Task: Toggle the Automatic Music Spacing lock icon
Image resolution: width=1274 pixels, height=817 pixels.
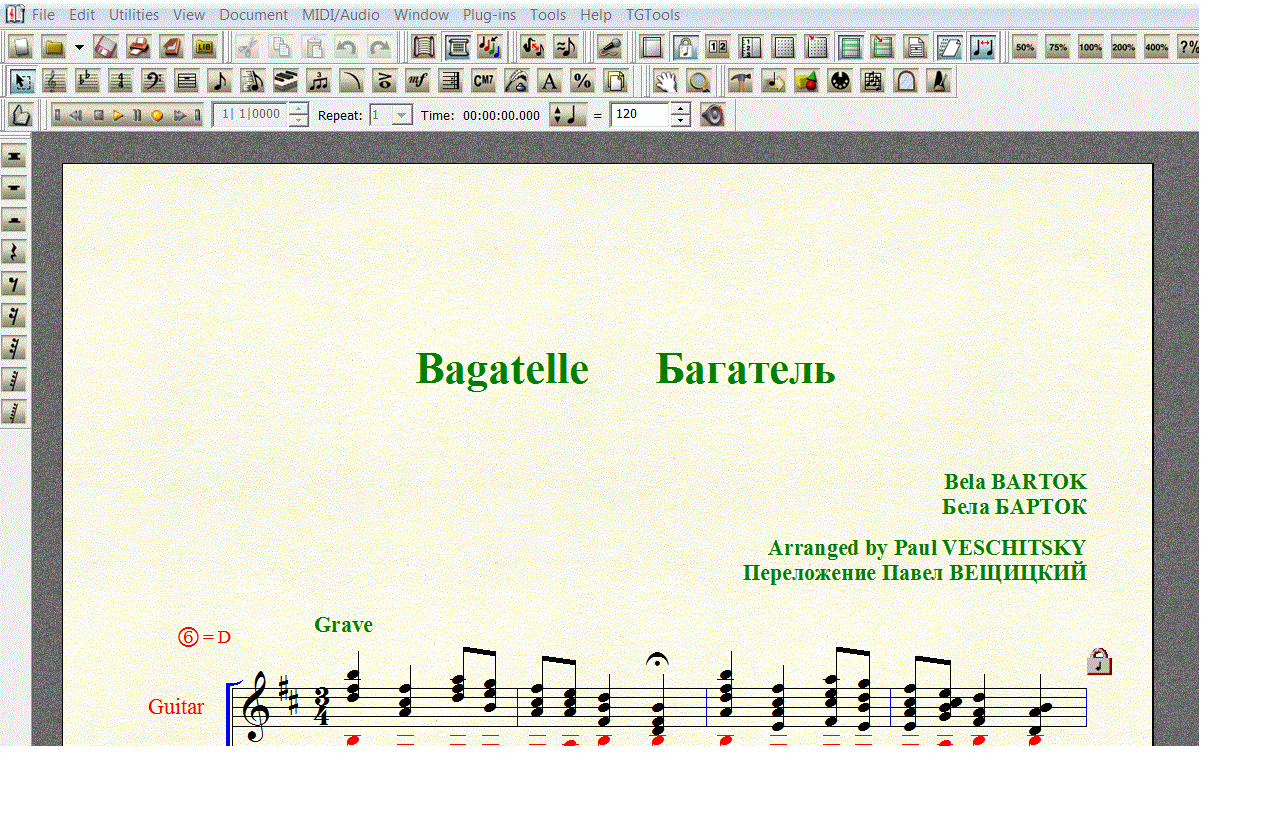Action: 685,47
